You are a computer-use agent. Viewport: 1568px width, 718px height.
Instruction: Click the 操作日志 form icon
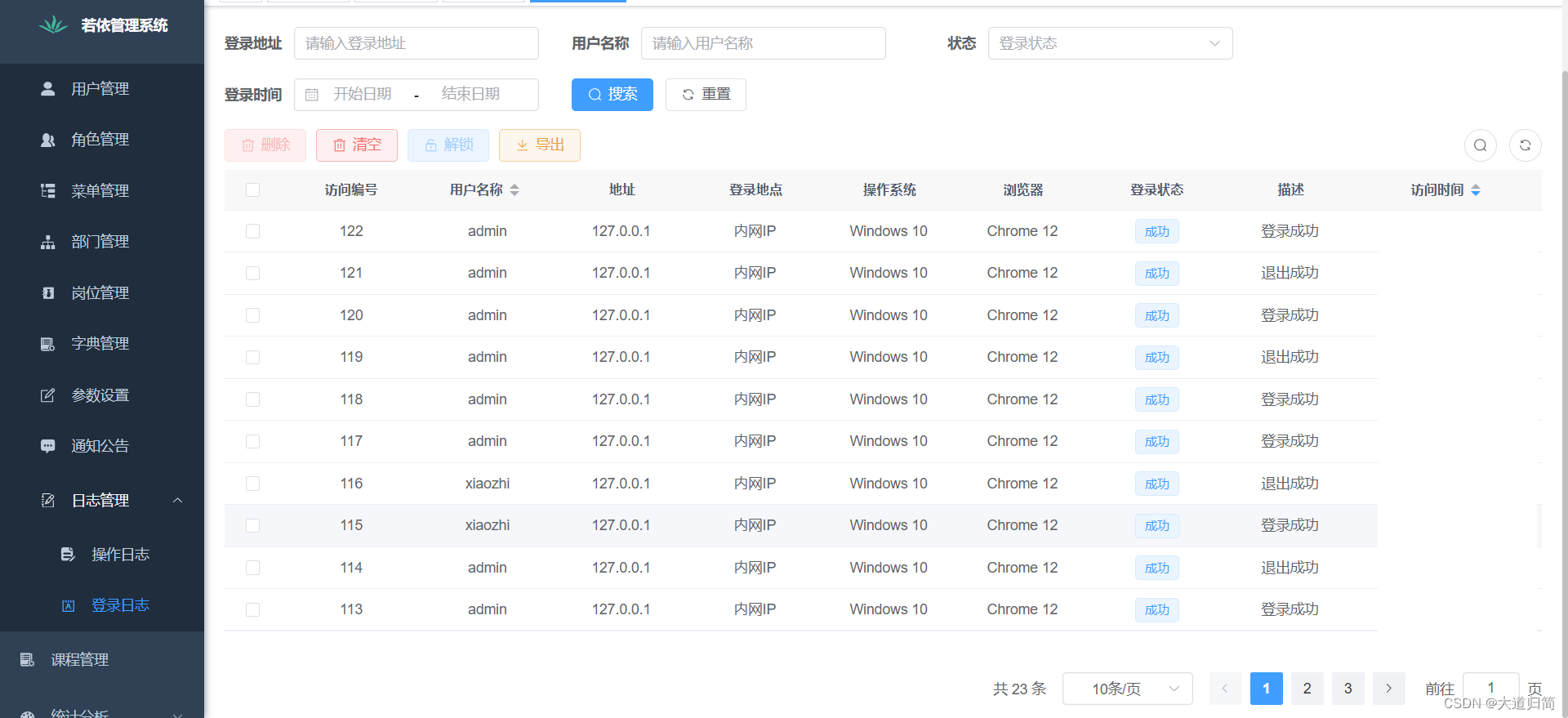coord(69,555)
